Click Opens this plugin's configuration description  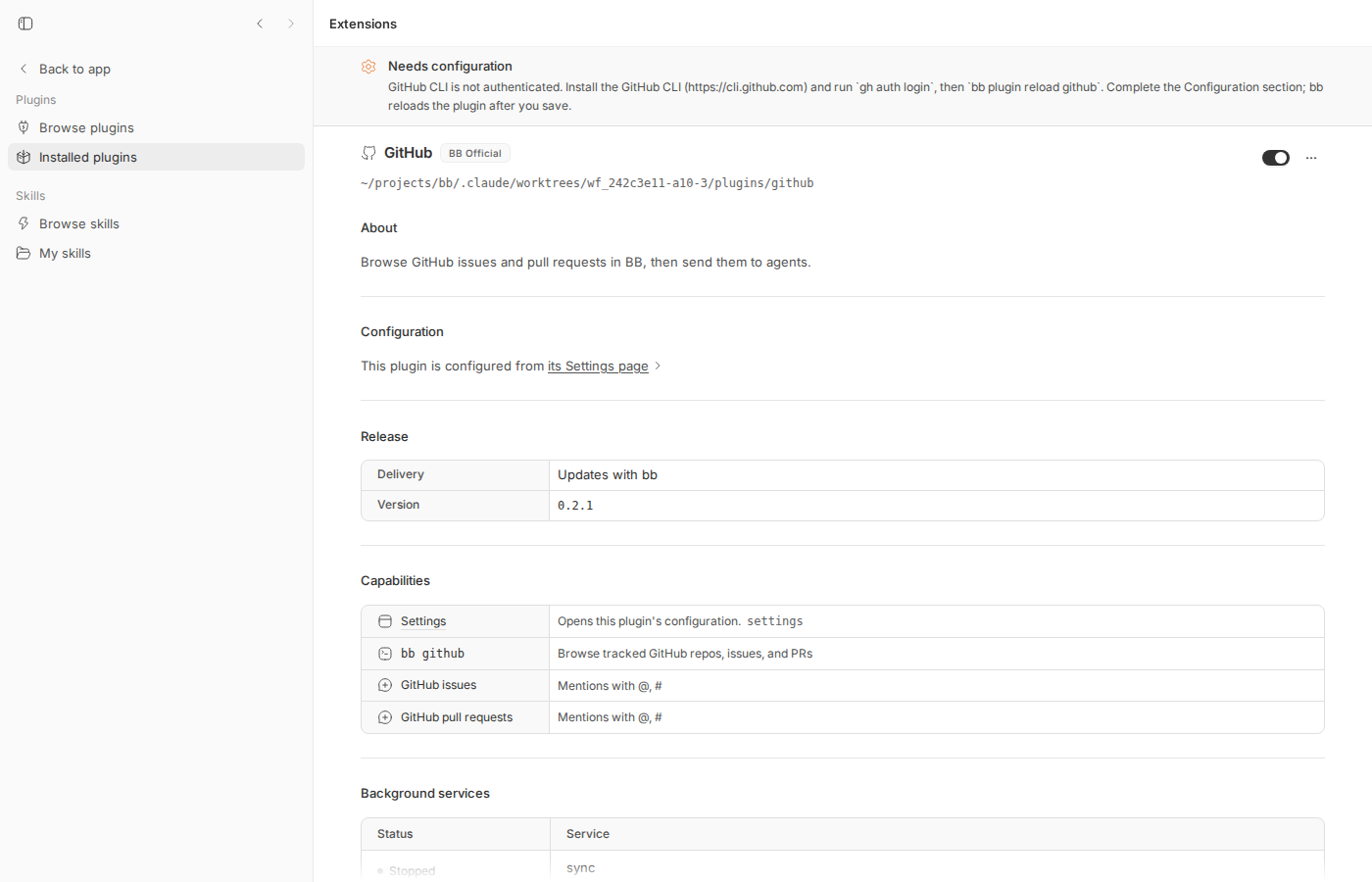[649, 621]
